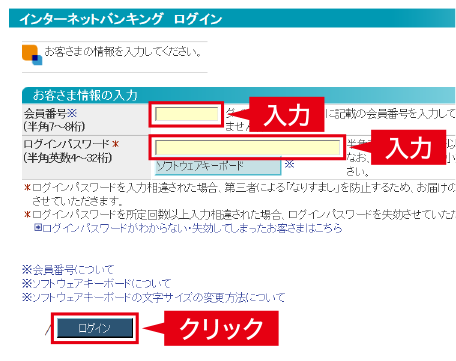Click the dark blue ログイン button
Image resolution: width=456 pixels, height=361 pixels.
pyautogui.click(x=95, y=328)
